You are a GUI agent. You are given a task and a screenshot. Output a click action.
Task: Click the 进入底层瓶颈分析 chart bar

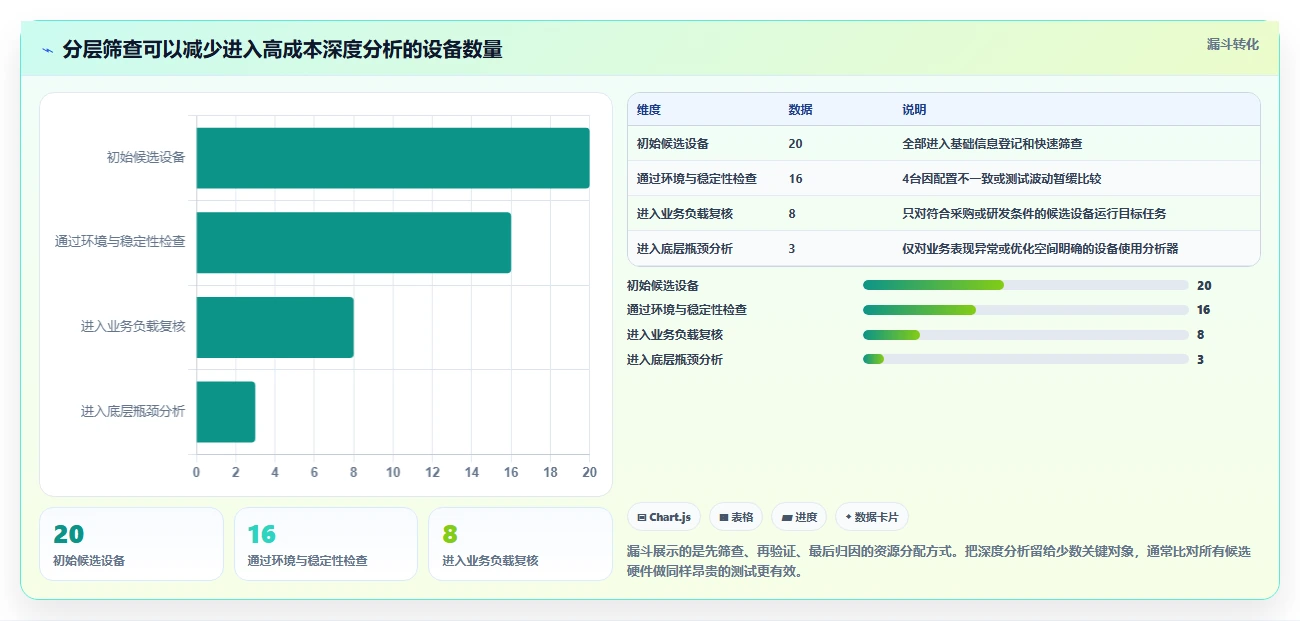(226, 412)
